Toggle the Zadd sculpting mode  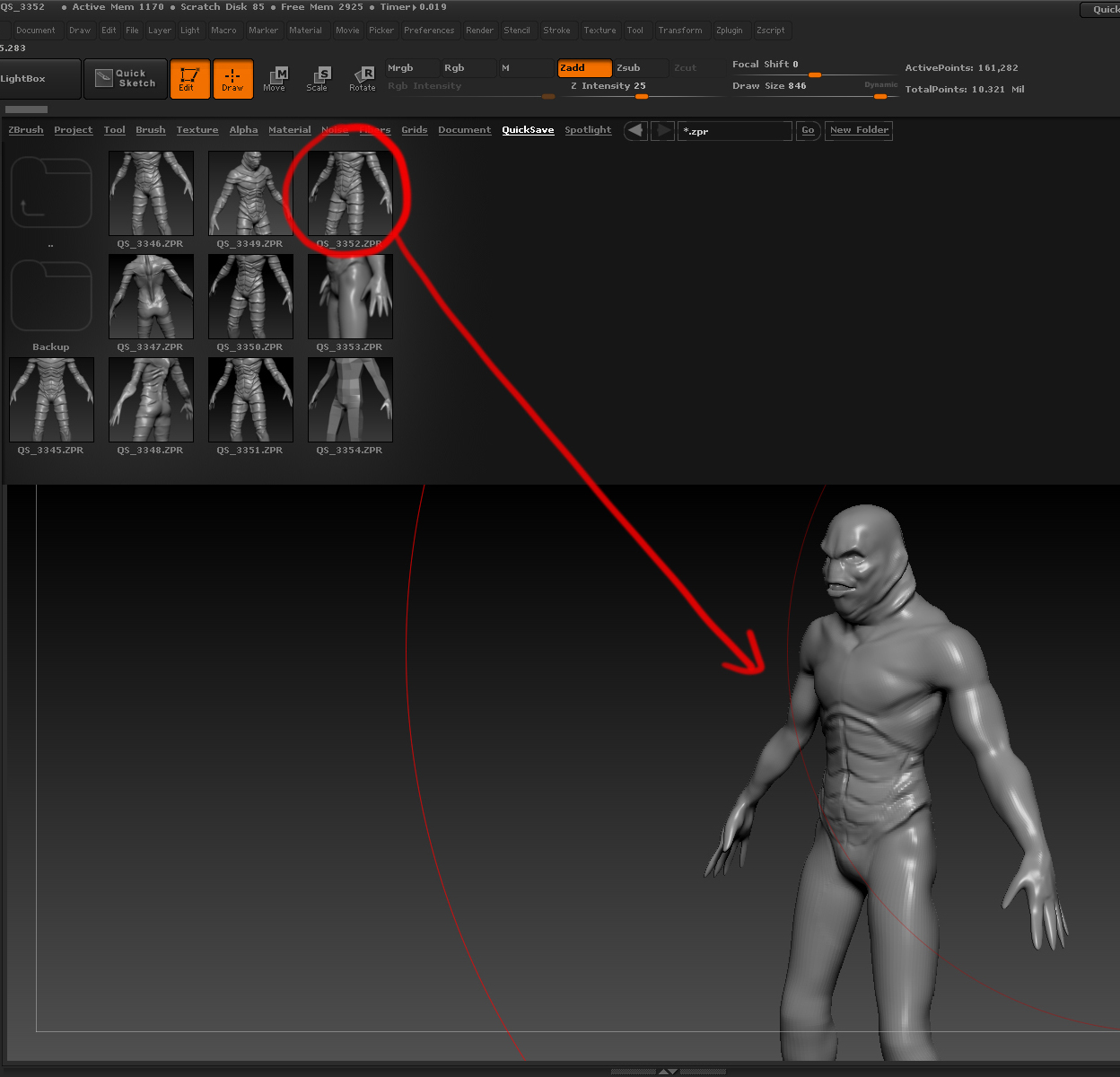(x=584, y=67)
